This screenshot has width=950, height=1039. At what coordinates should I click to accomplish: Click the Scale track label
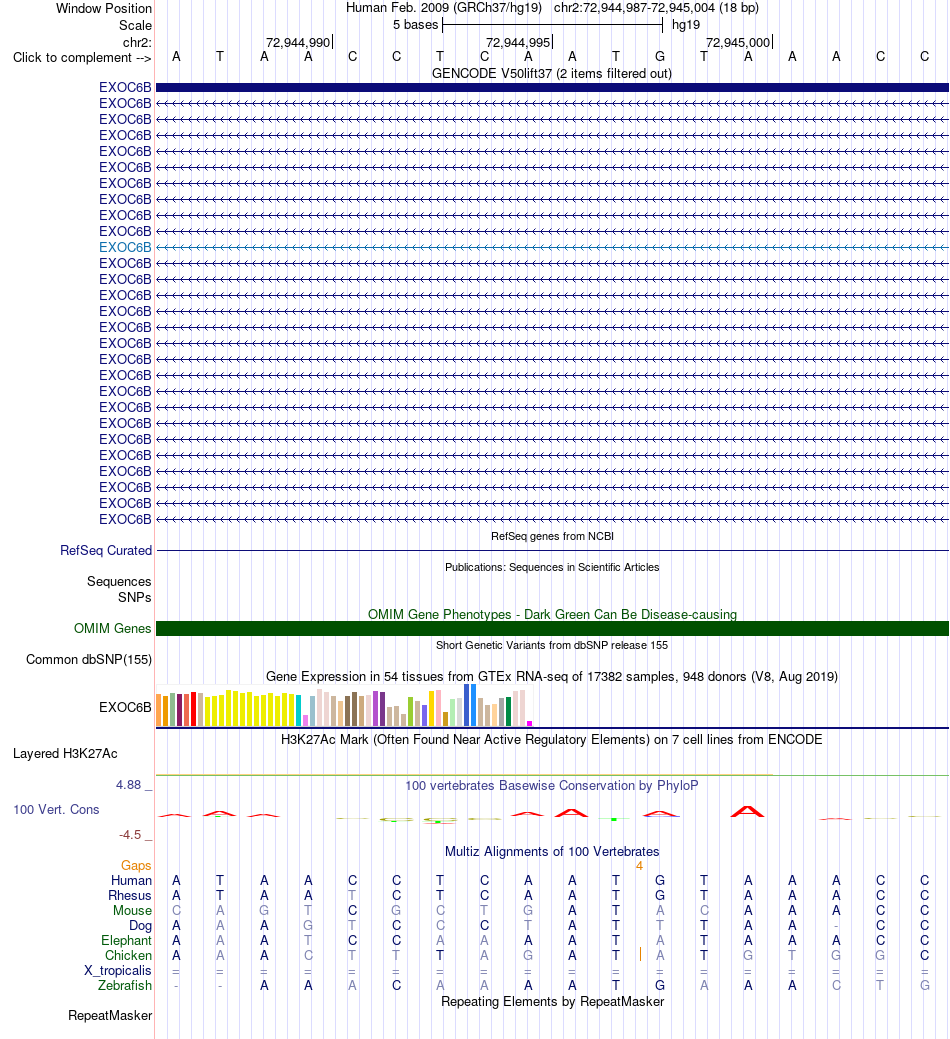pos(135,25)
